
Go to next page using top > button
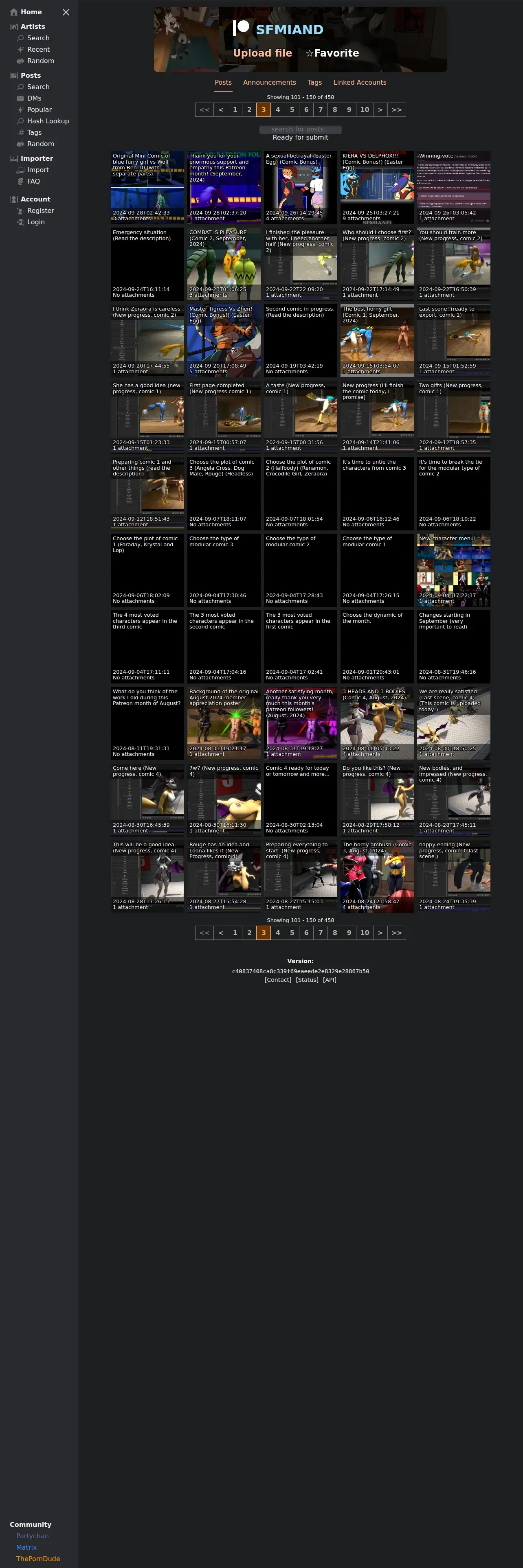click(x=380, y=110)
